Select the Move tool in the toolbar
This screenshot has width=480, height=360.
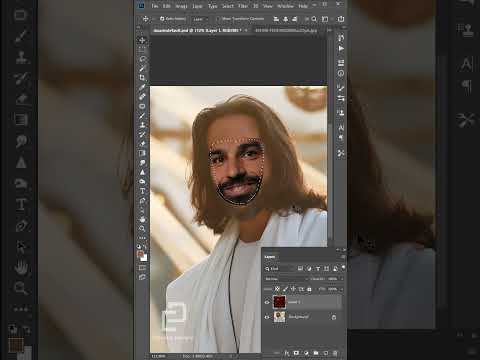(142, 40)
